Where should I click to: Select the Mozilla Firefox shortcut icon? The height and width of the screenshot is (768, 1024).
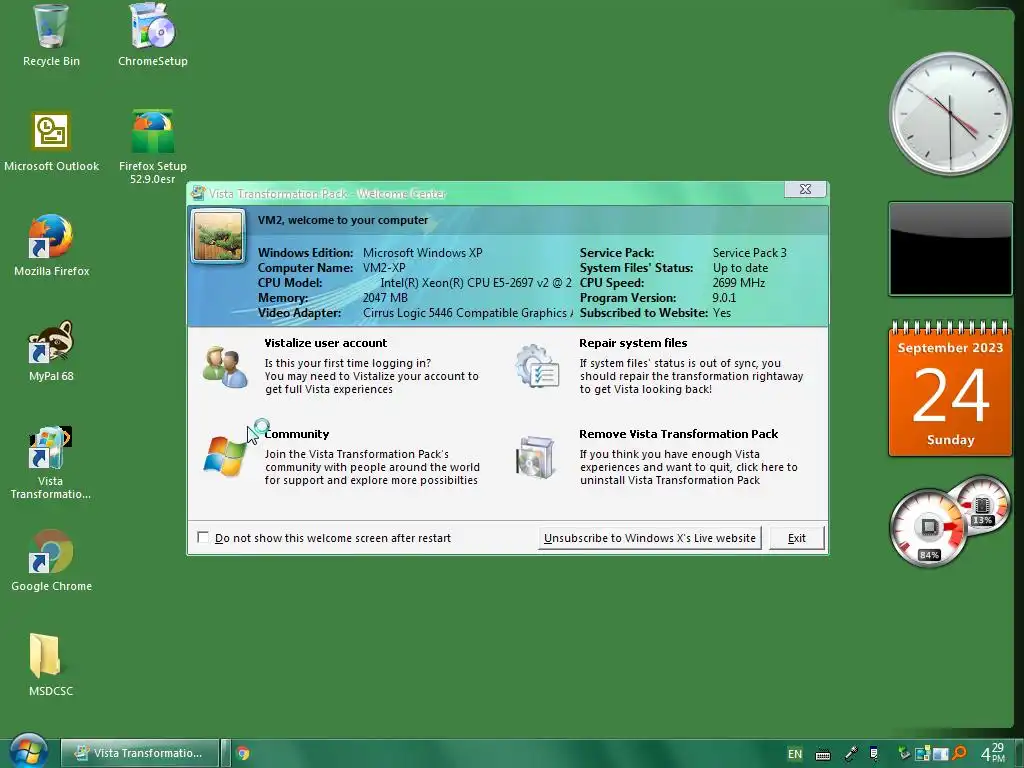51,236
